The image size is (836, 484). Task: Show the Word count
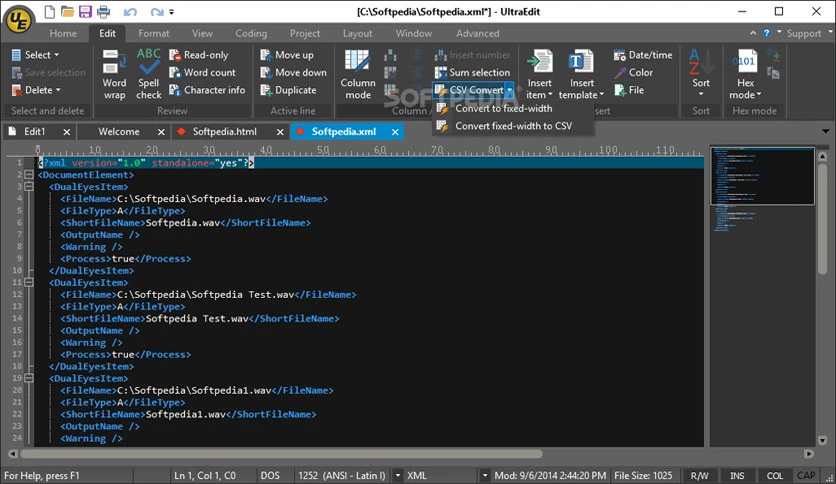click(x=202, y=72)
